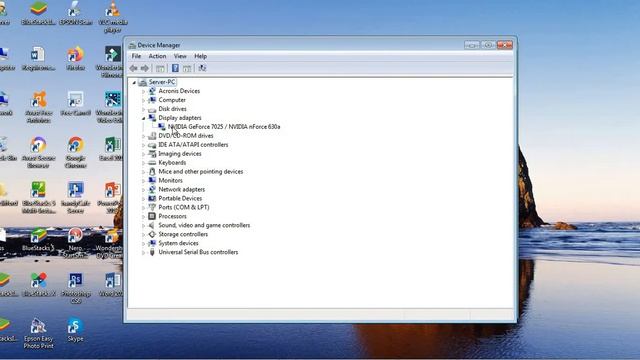Expand the Disk drives node arrow
This screenshot has width=640, height=360.
tap(143, 109)
